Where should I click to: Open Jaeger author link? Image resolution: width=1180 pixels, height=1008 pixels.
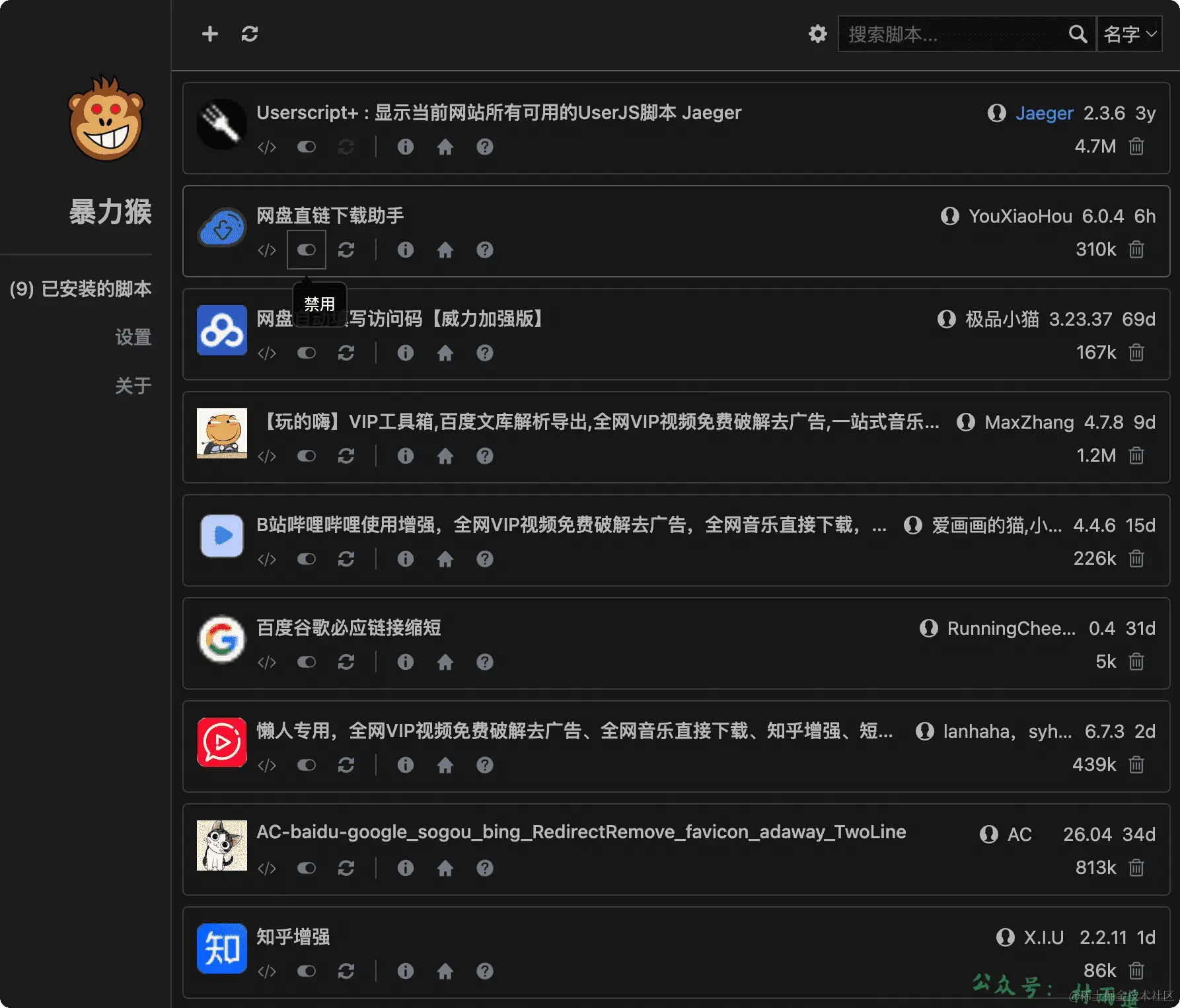[x=1044, y=113]
